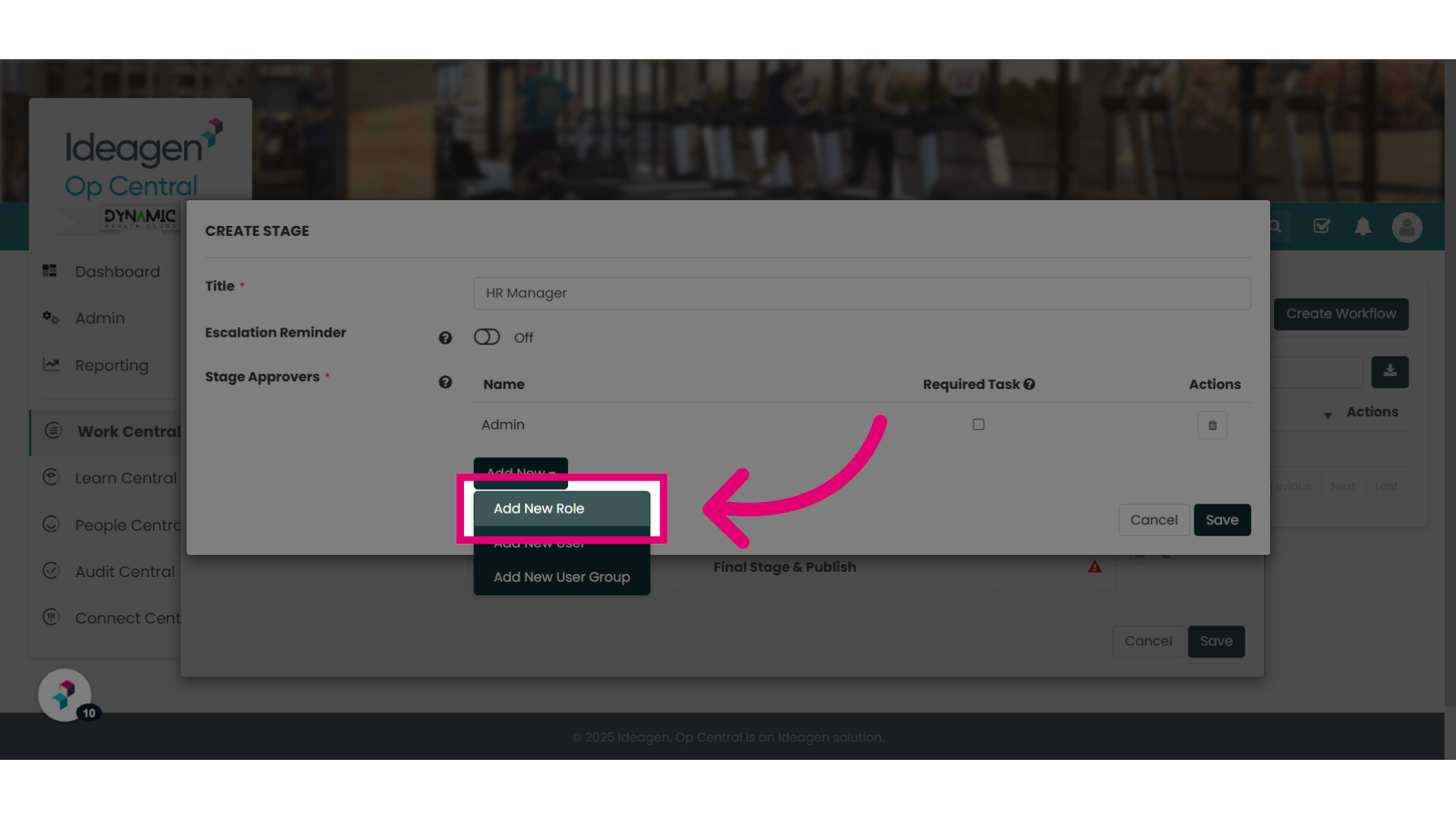Click the Reporting chart icon
The image size is (1456, 819).
(51, 365)
